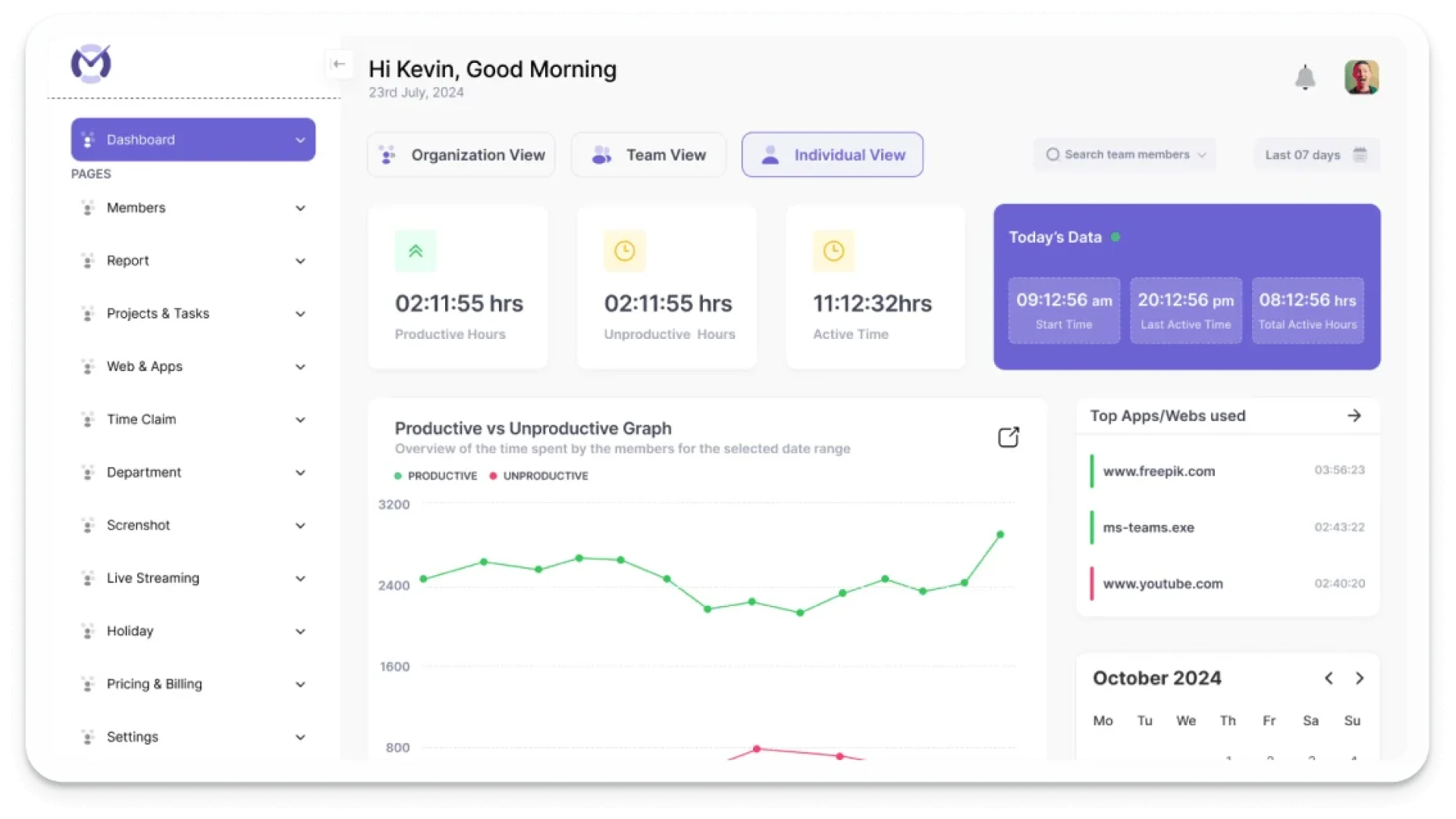Open the user profile avatar
The image size is (1456, 819).
pyautogui.click(x=1361, y=77)
